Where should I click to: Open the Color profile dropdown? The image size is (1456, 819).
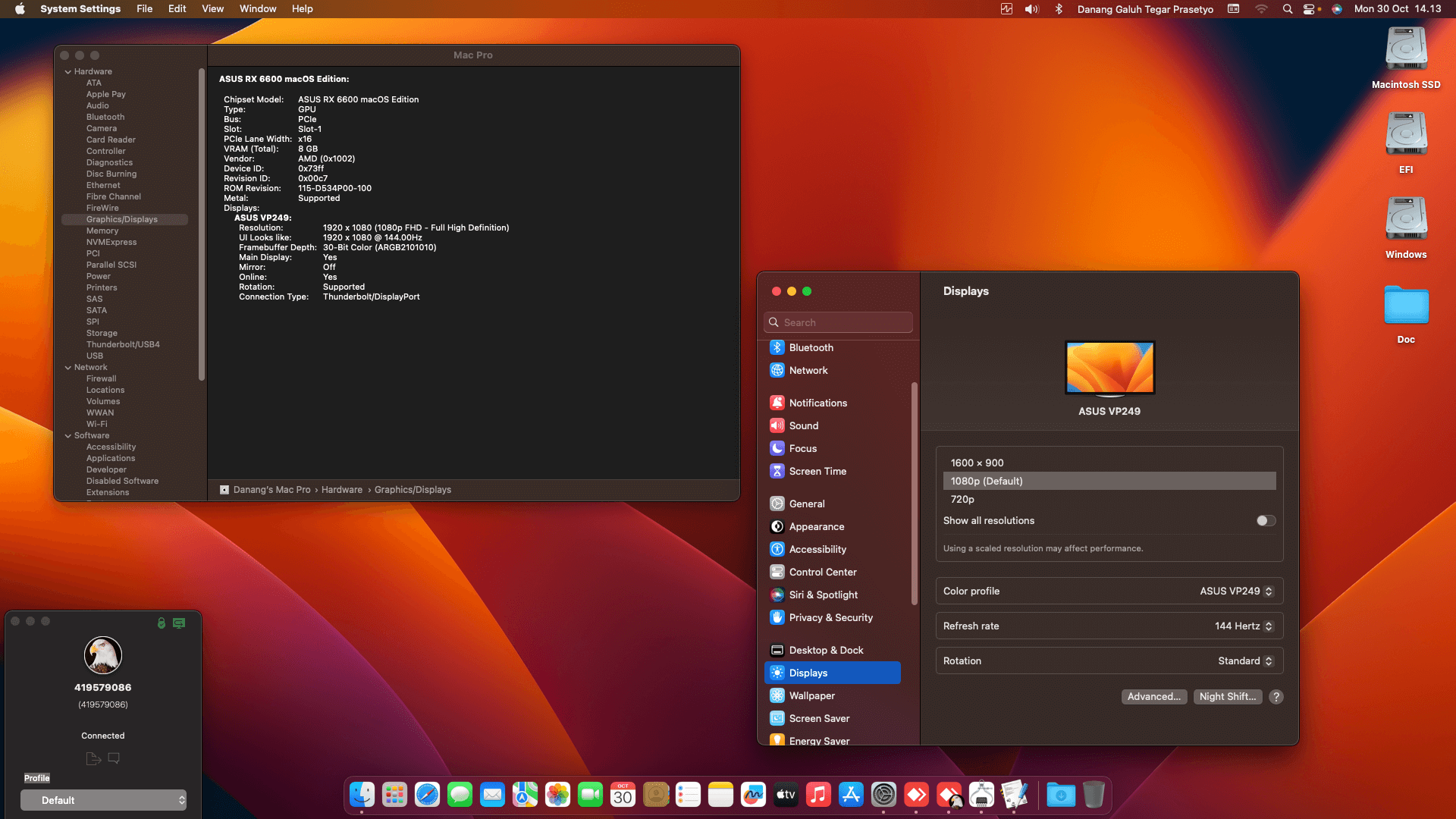(x=1237, y=591)
